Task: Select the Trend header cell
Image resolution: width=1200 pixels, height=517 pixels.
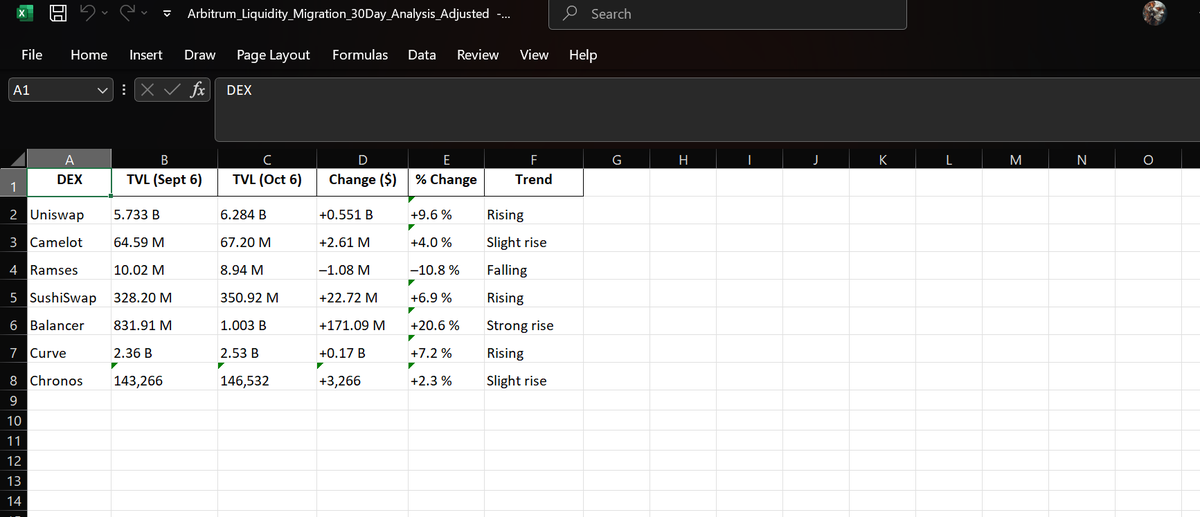Action: click(533, 182)
